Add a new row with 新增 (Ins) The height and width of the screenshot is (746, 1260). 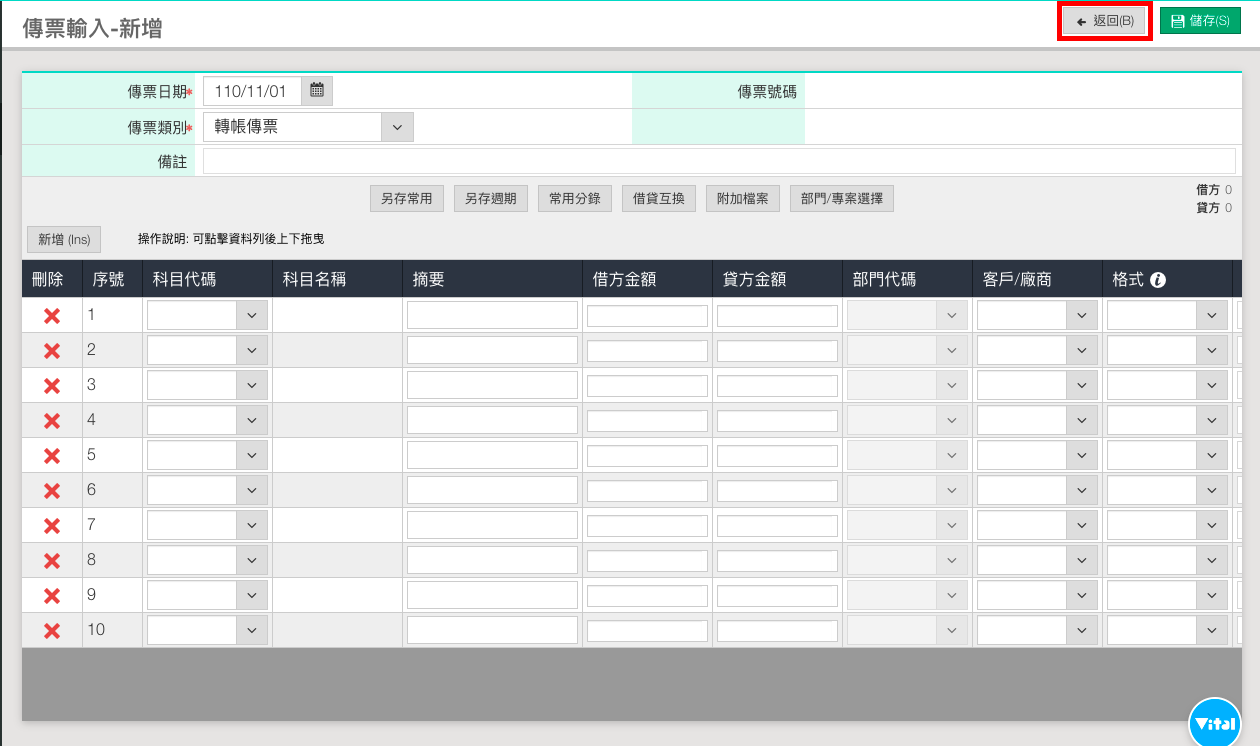pyautogui.click(x=64, y=239)
